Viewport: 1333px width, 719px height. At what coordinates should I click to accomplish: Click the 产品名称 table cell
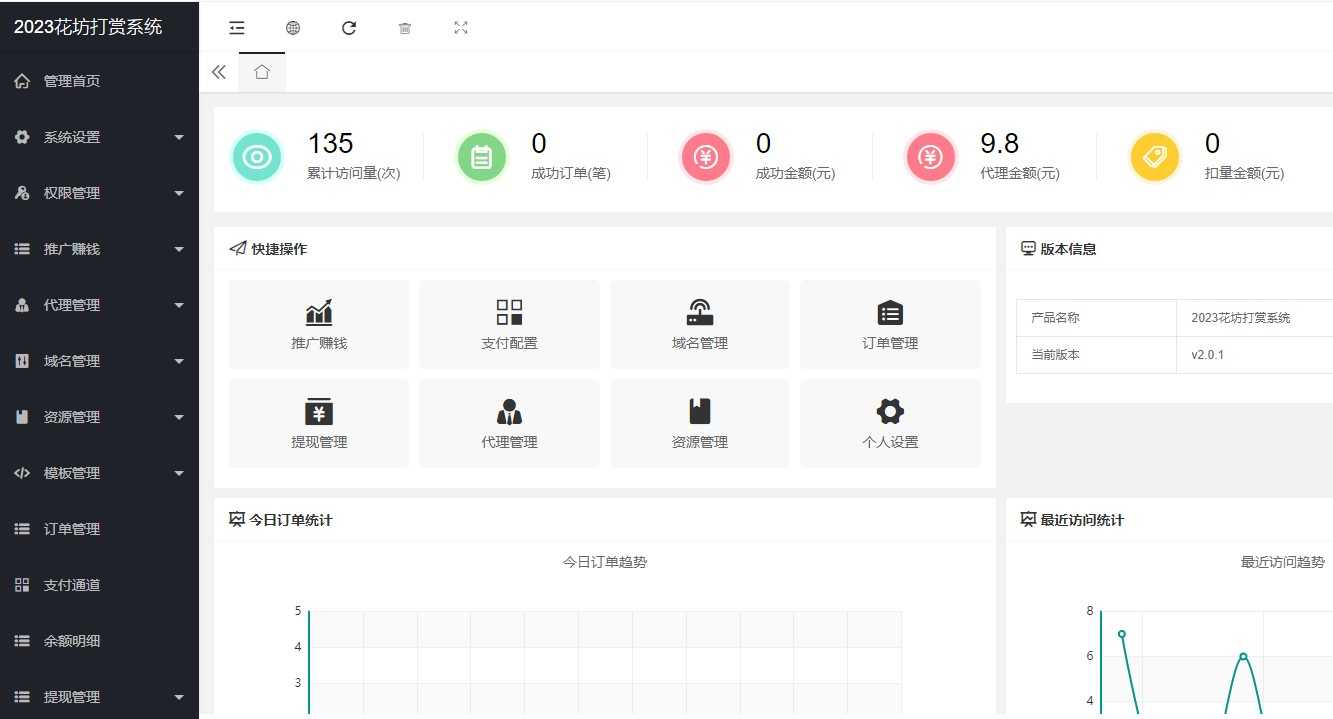(1096, 318)
